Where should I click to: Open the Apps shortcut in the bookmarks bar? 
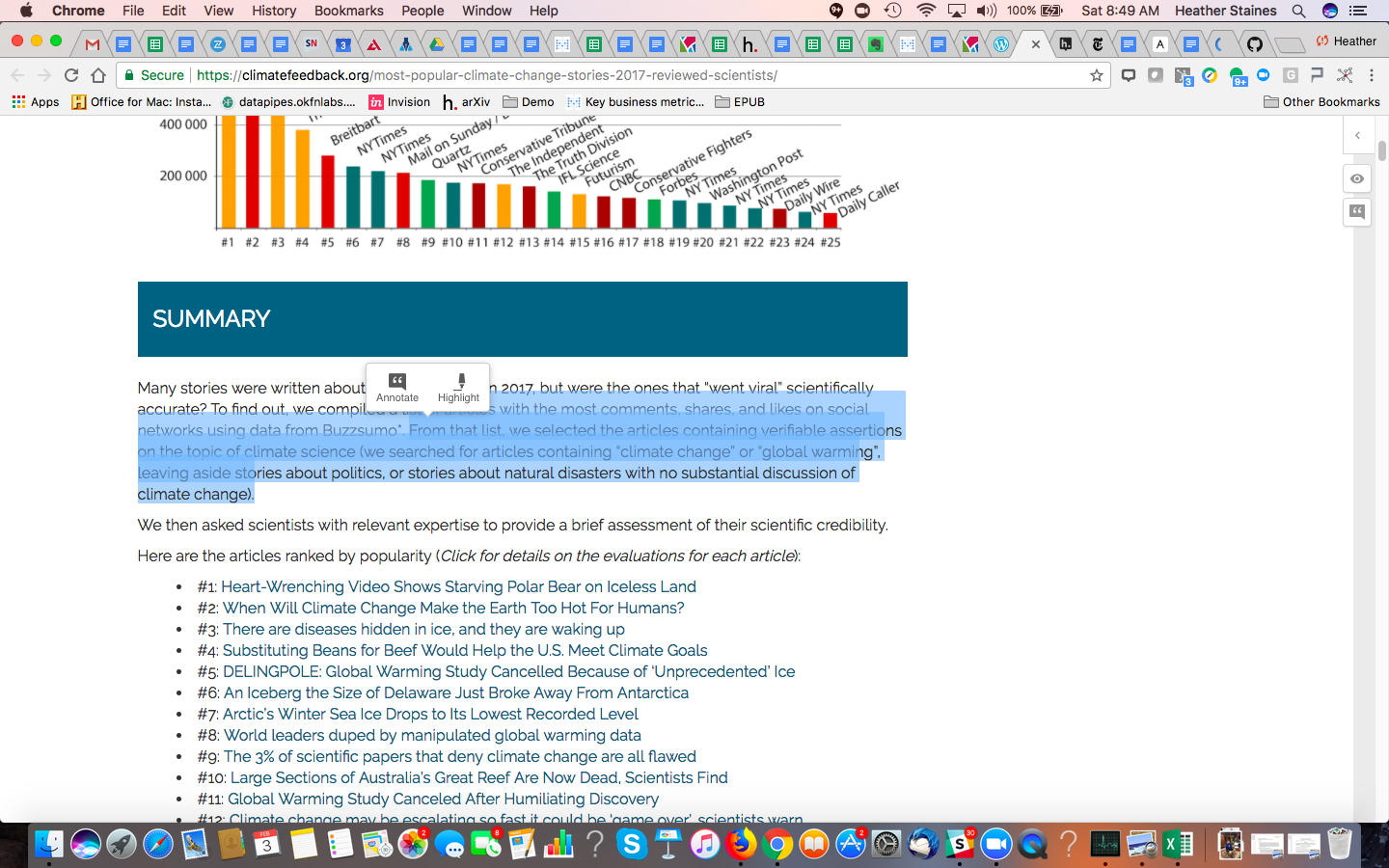[36, 102]
